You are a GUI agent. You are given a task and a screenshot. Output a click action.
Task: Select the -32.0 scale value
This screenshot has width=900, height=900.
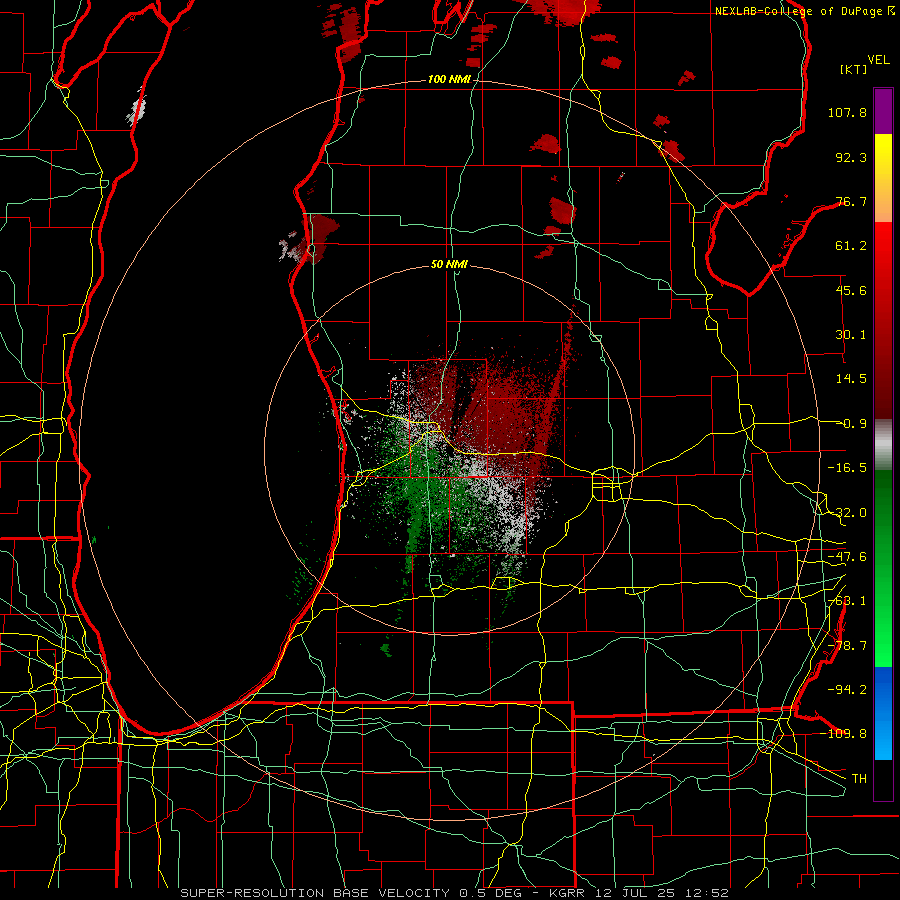coord(847,513)
